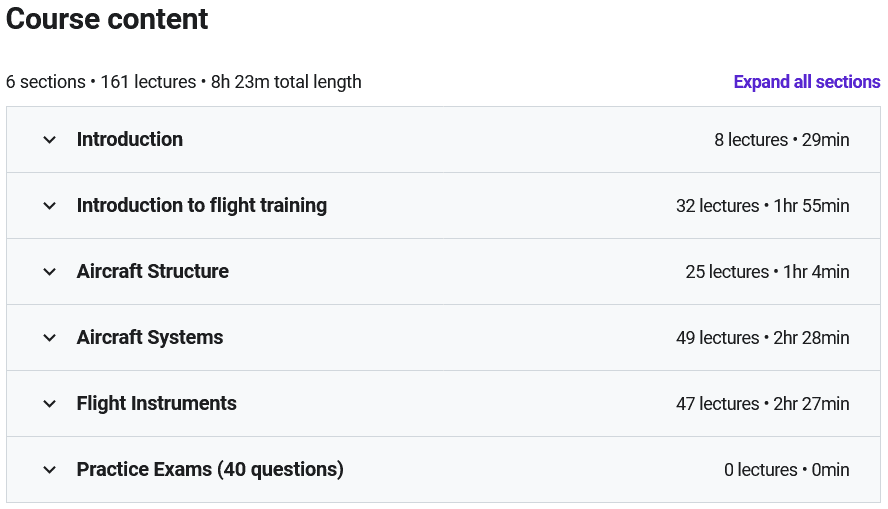
Task: Click the chevron icon beside Introduction
Action: tap(50, 140)
